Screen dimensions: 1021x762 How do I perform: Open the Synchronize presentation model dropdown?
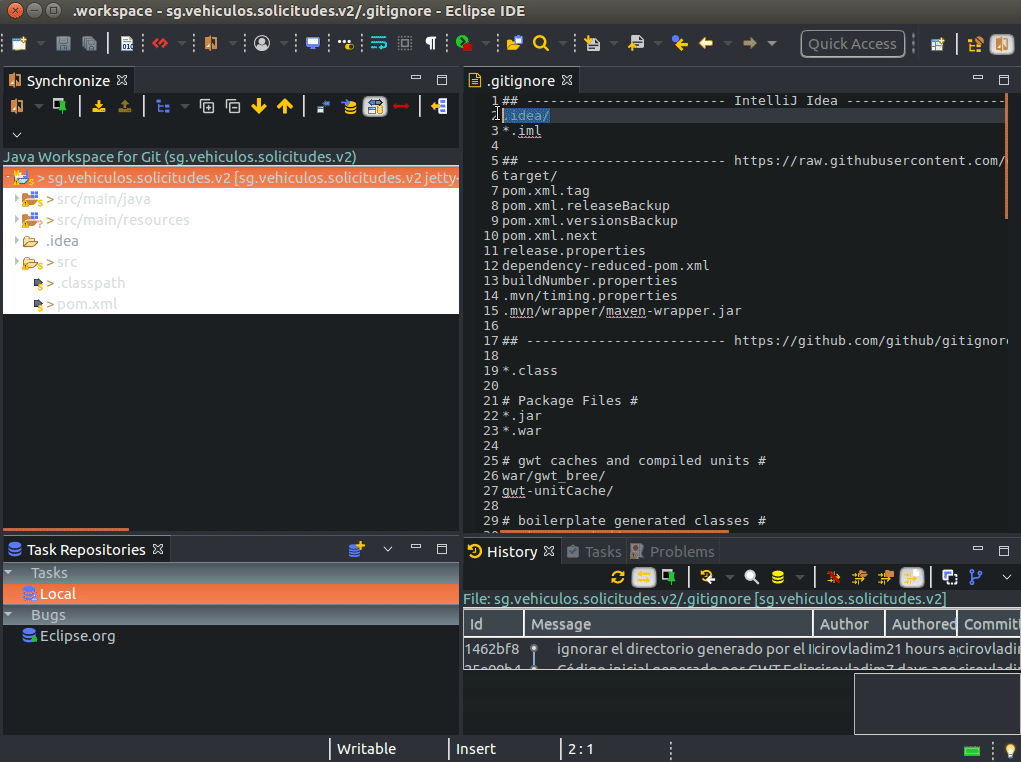click(185, 106)
